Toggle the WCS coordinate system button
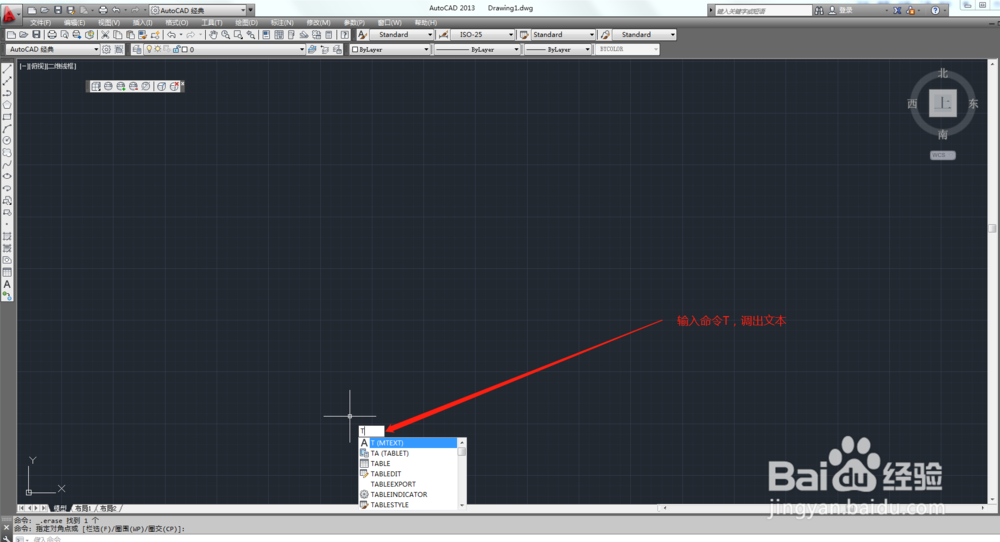 coord(942,155)
